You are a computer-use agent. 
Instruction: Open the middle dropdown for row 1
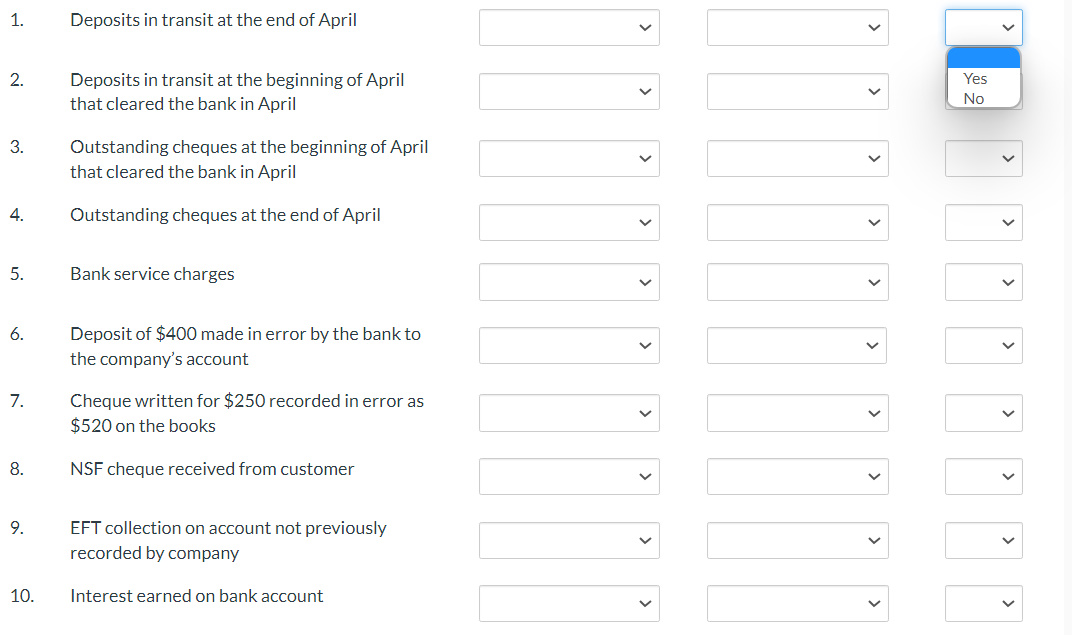[797, 27]
